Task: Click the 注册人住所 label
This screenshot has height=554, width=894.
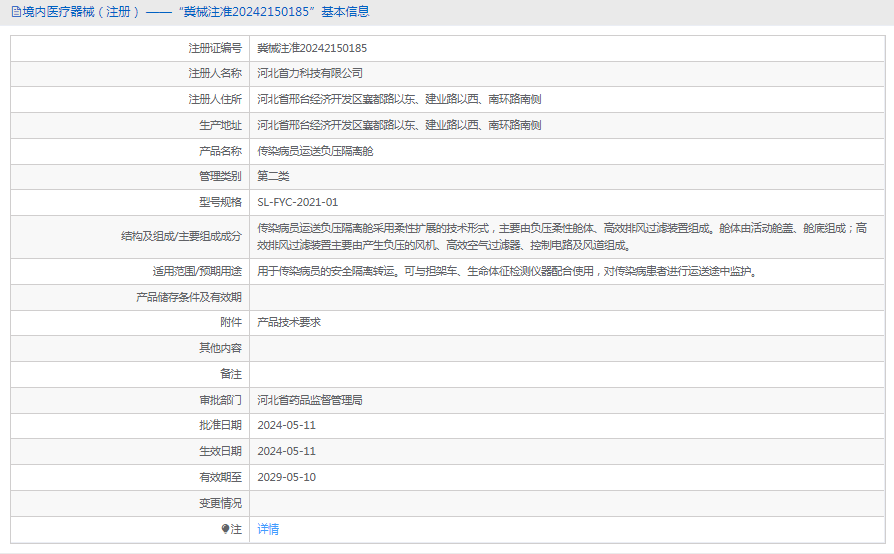Action: pyautogui.click(x=215, y=99)
